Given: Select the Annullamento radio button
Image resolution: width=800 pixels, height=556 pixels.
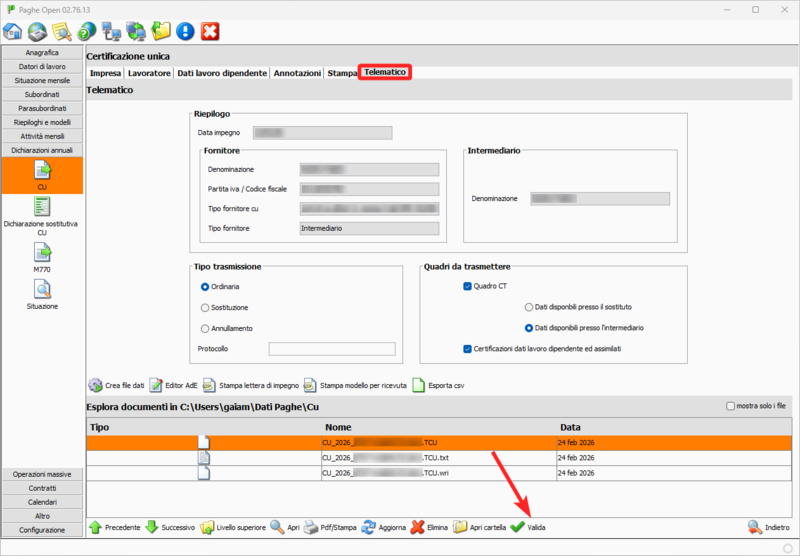Looking at the screenshot, I should (205, 328).
